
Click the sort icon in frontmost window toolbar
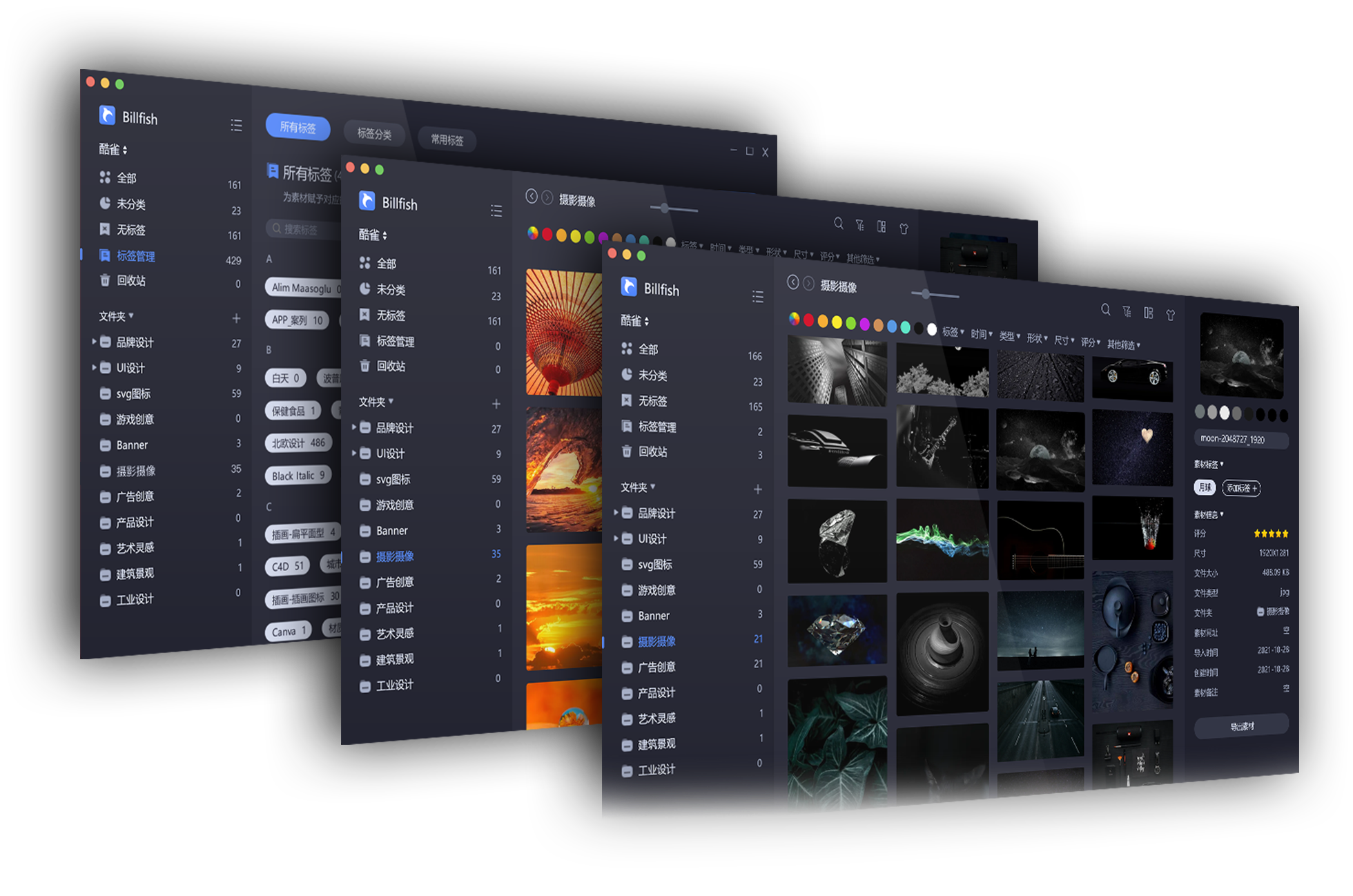point(1127,311)
